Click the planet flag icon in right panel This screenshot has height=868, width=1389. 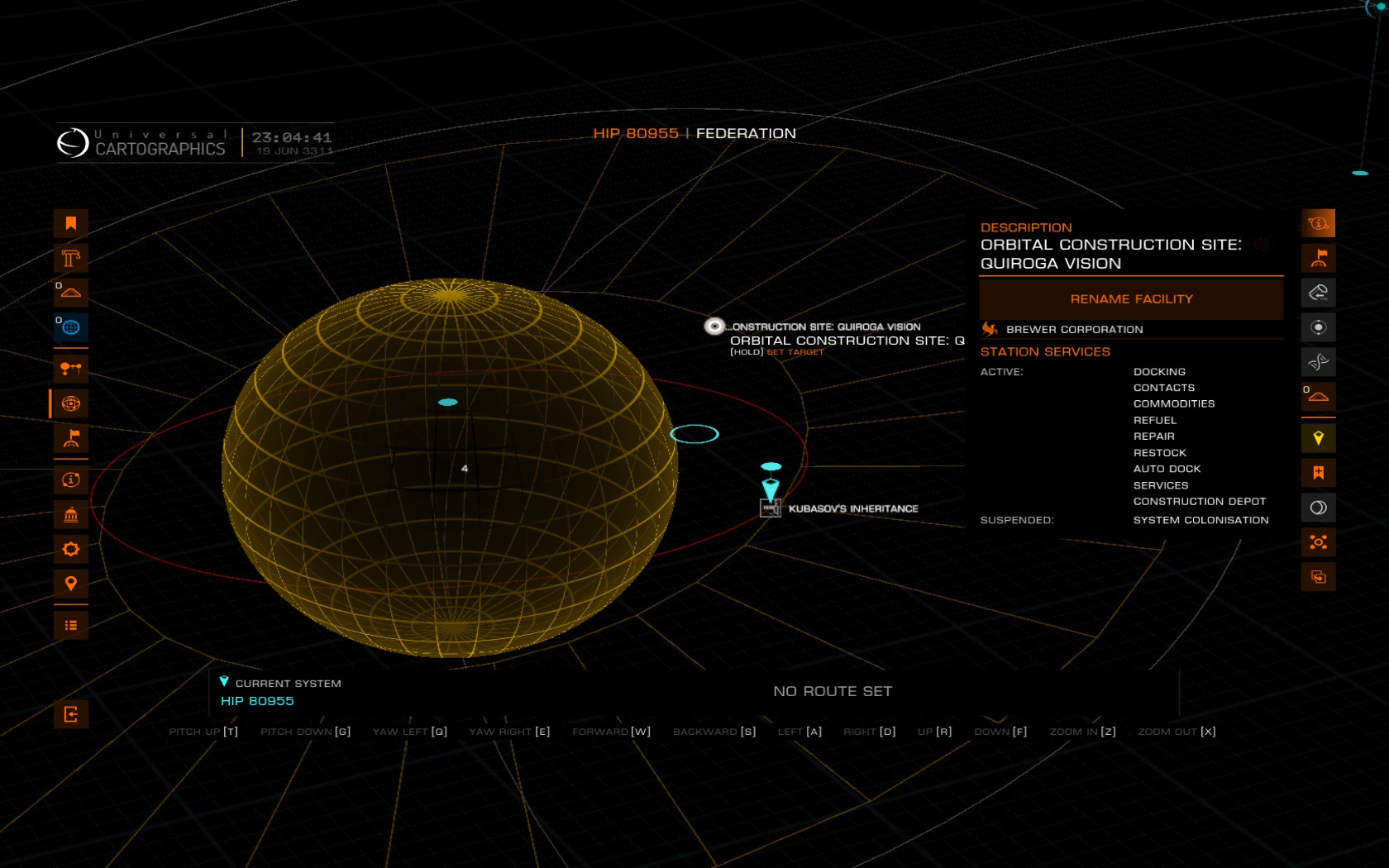click(x=1319, y=258)
